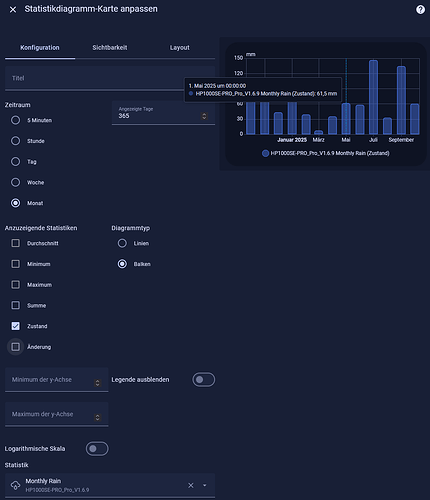
Task: Close the card editor dialog
Action: tap(13, 9)
